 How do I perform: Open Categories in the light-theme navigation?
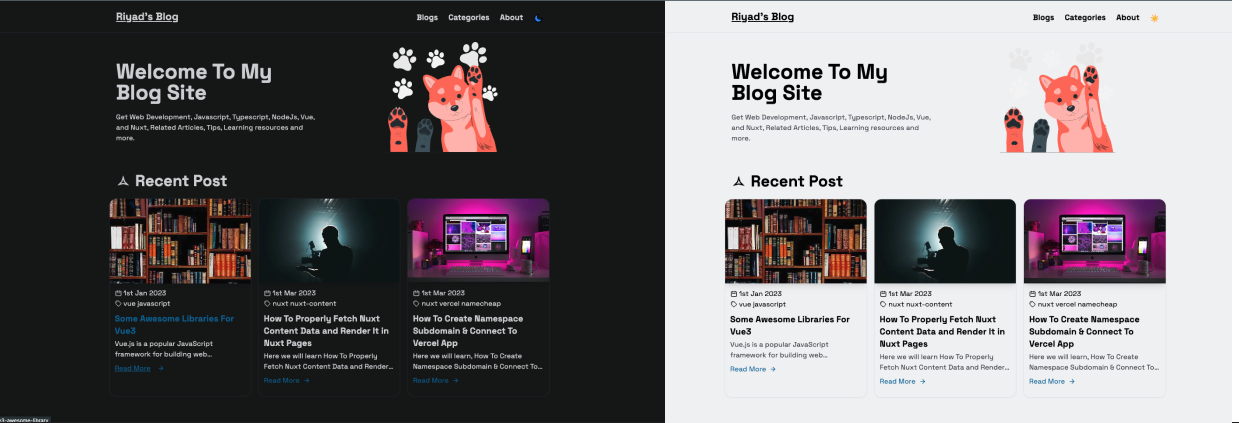coord(1085,17)
